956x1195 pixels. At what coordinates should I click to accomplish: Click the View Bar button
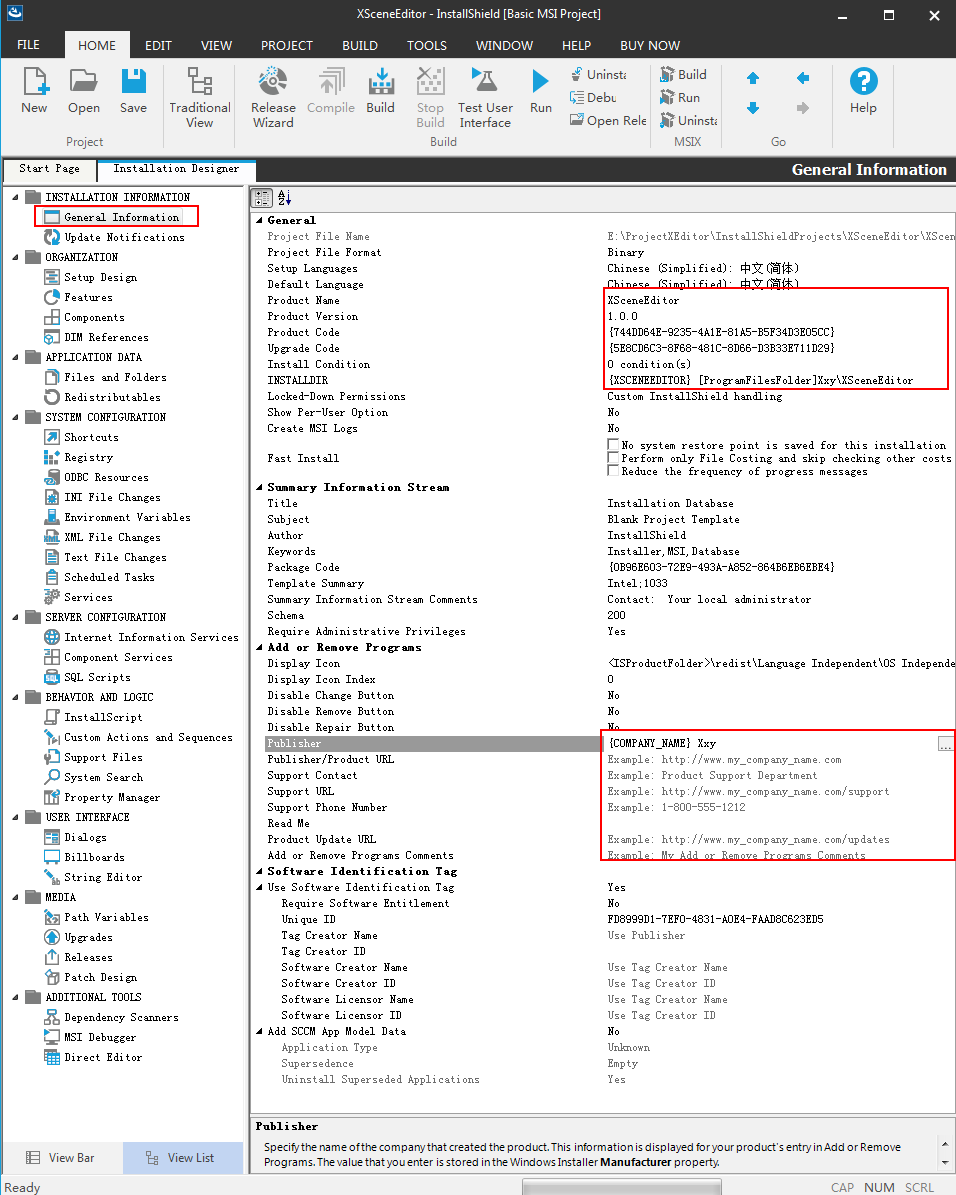pos(62,1158)
